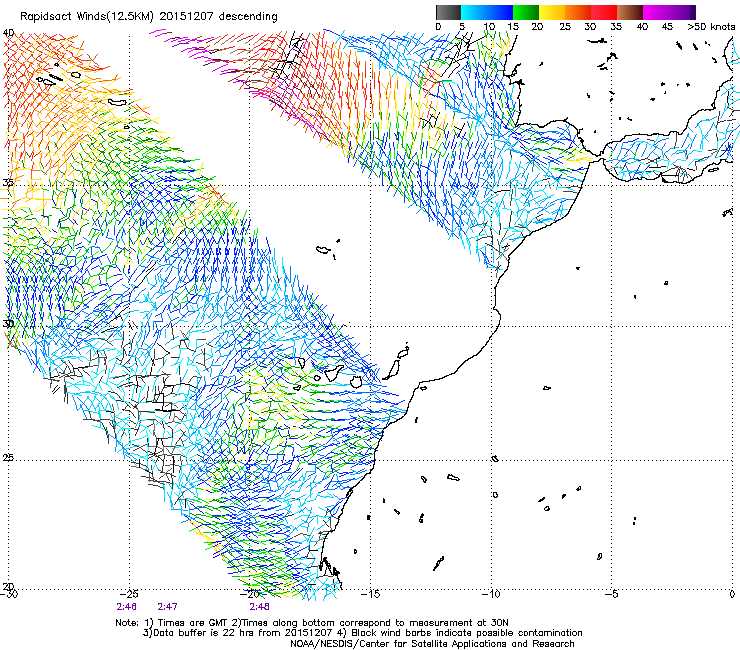Click the purple time label '2:48'
Image resolution: width=740 pixels, height=650 pixels.
pyautogui.click(x=259, y=607)
